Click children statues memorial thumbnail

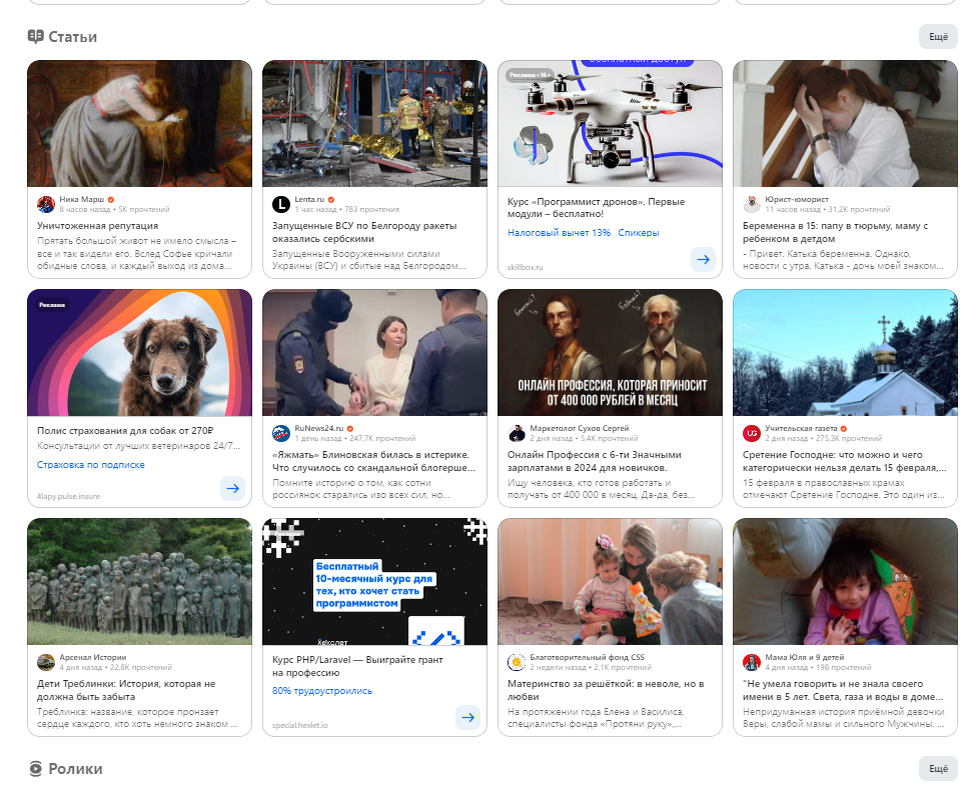point(139,581)
